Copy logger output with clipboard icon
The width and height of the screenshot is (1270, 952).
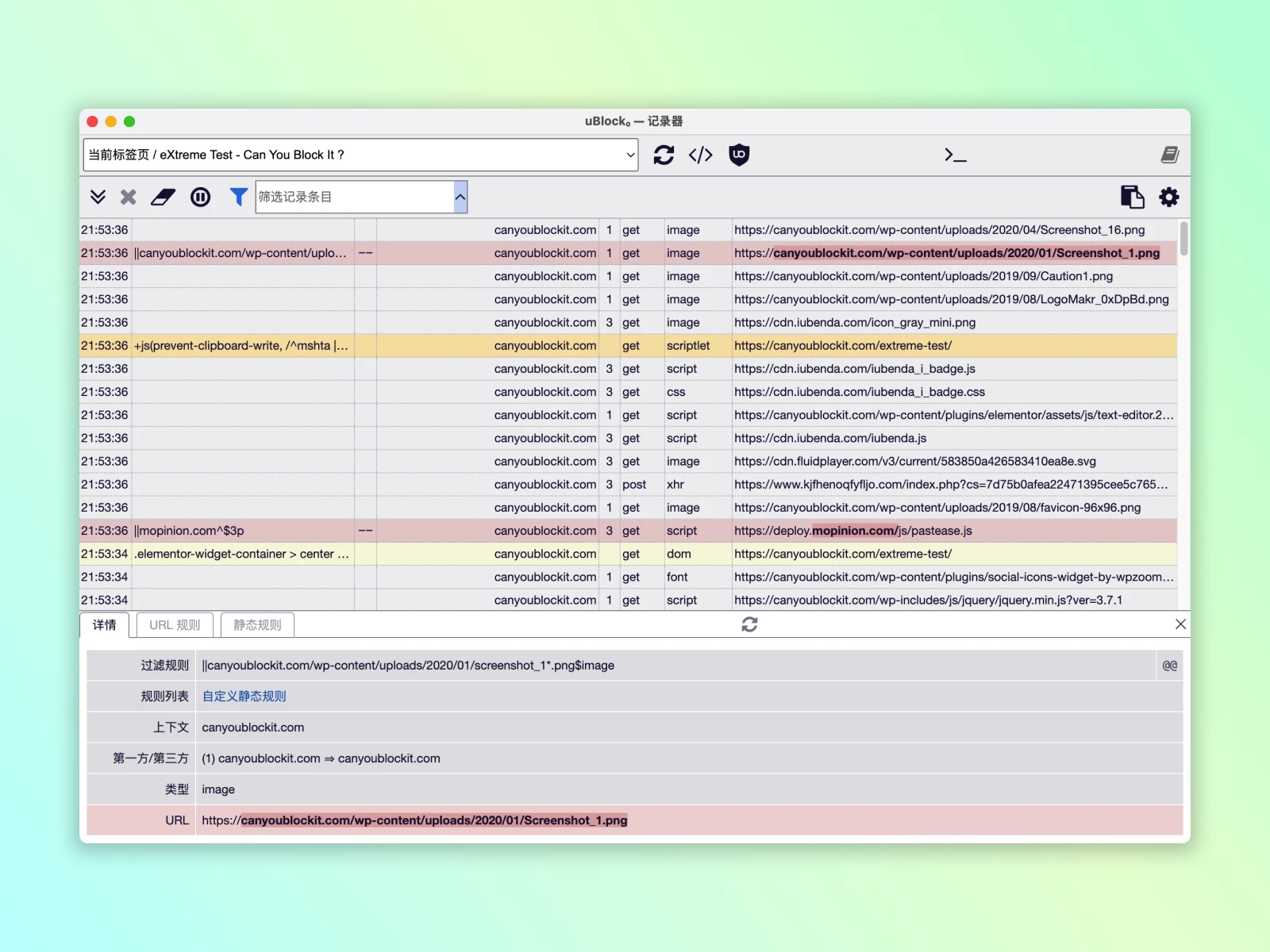1133,197
